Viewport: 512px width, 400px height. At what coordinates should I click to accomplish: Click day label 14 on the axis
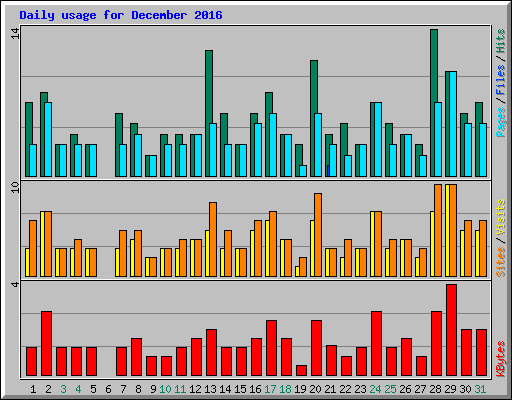225,389
